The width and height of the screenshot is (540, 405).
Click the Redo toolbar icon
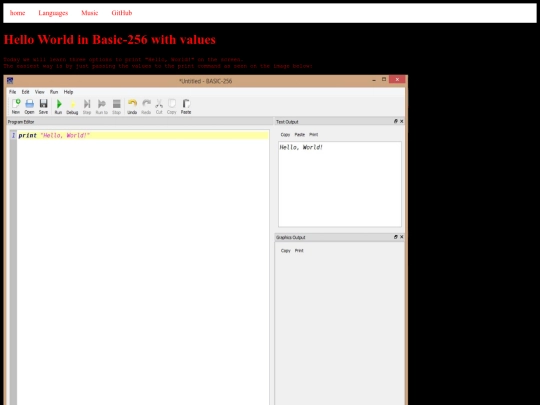(x=146, y=107)
